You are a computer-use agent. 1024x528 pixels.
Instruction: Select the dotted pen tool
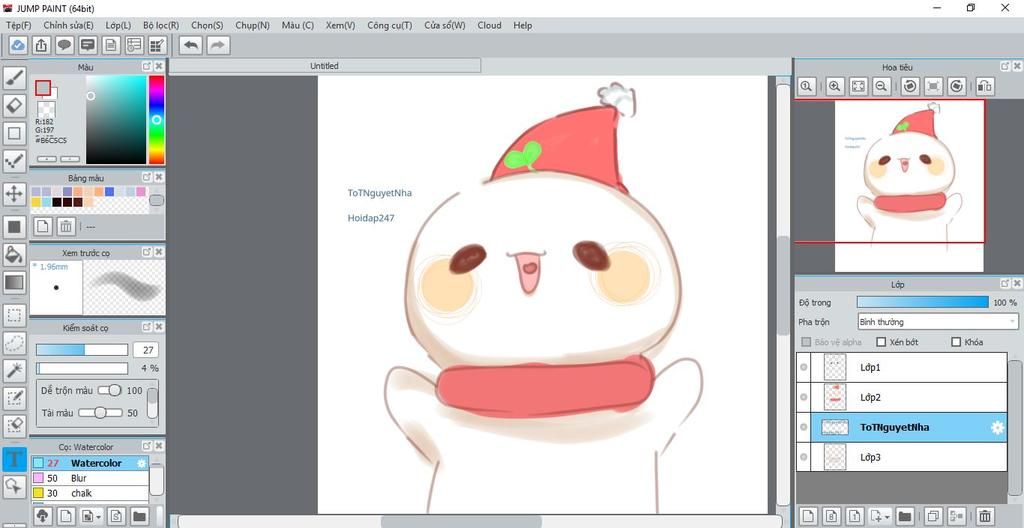tap(14, 161)
